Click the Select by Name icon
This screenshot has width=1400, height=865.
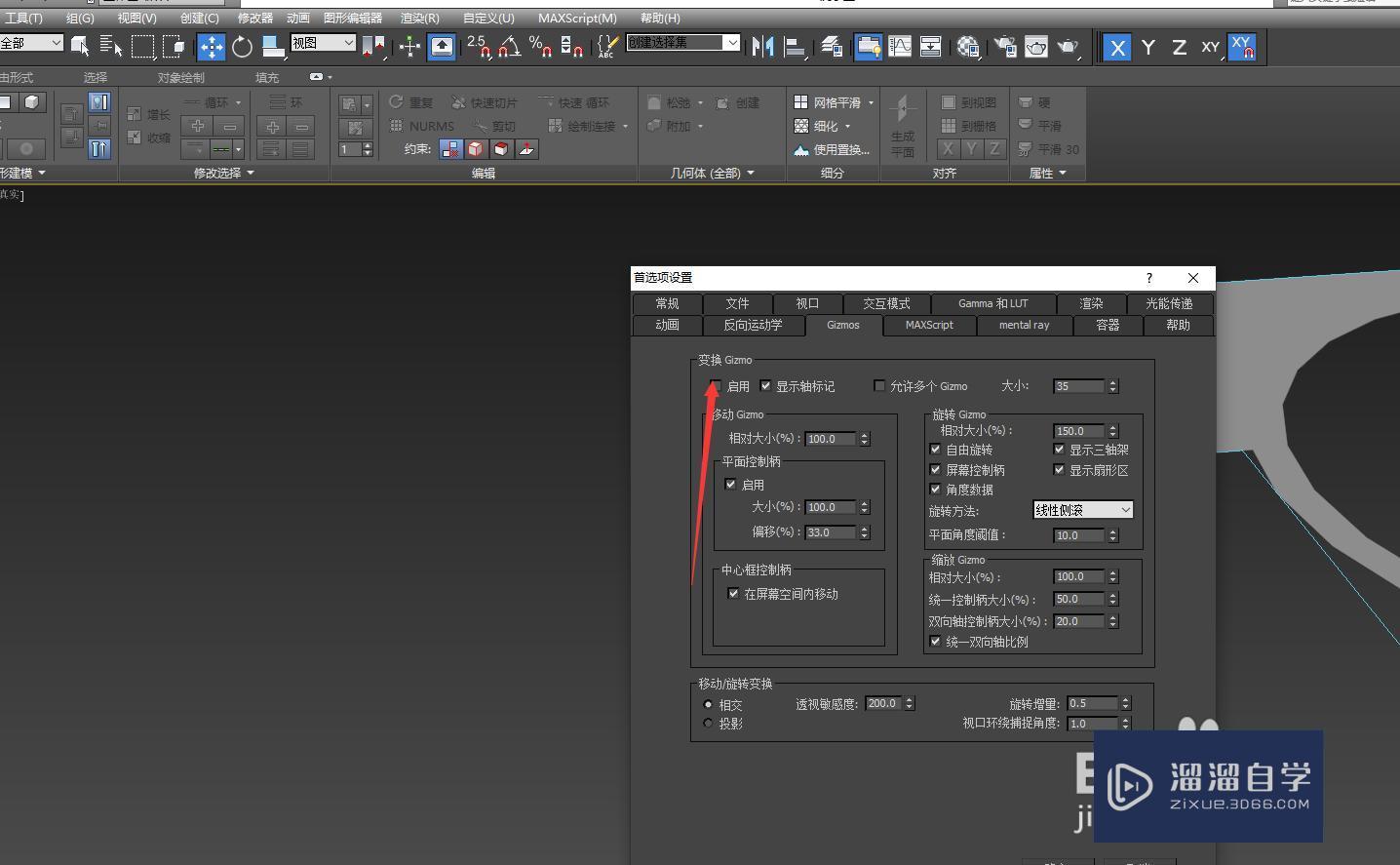click(111, 47)
